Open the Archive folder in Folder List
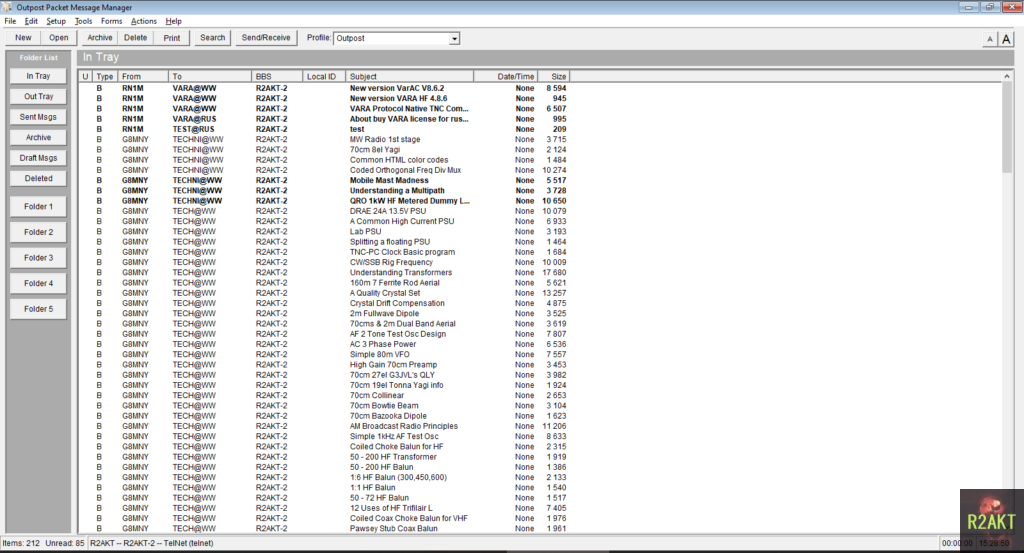 coord(39,138)
